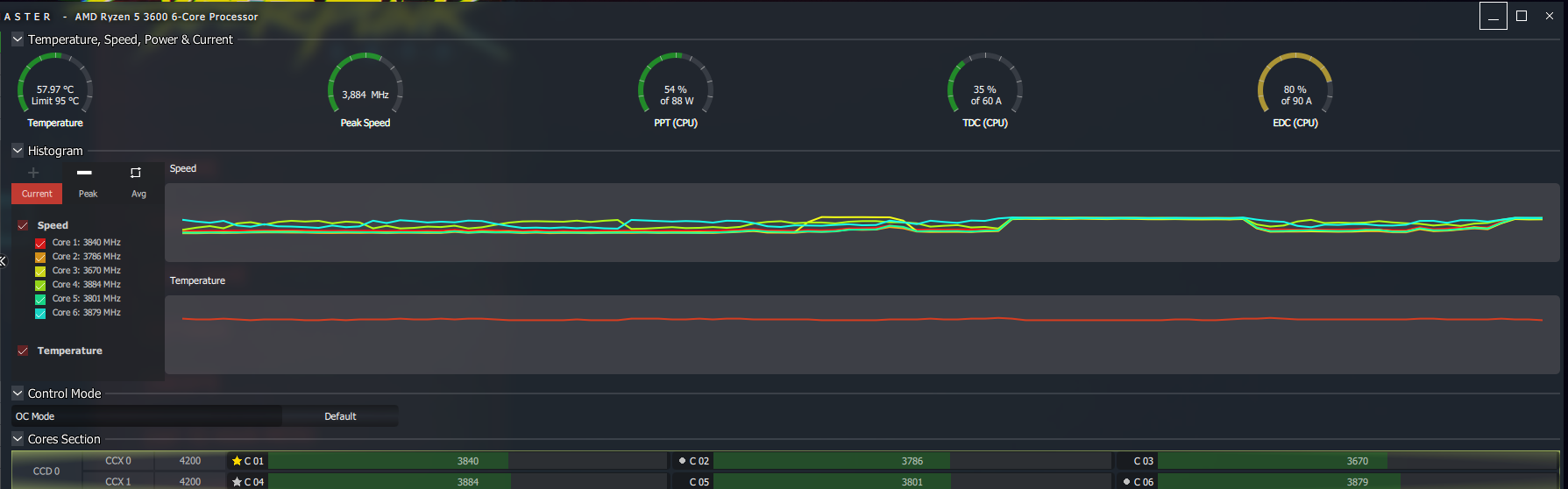
Task: Click the Core 1: 3840 MHz legend text
Action: coord(86,243)
